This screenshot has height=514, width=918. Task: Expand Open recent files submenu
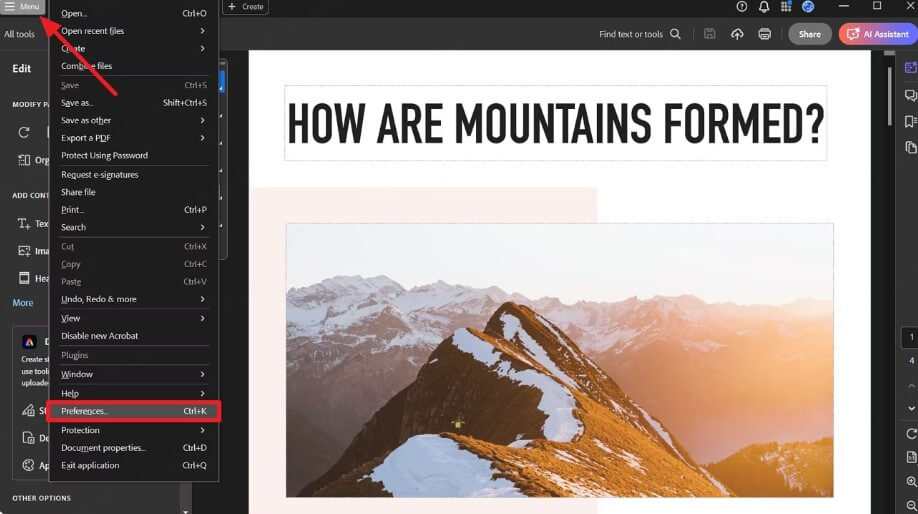pyautogui.click(x=133, y=30)
